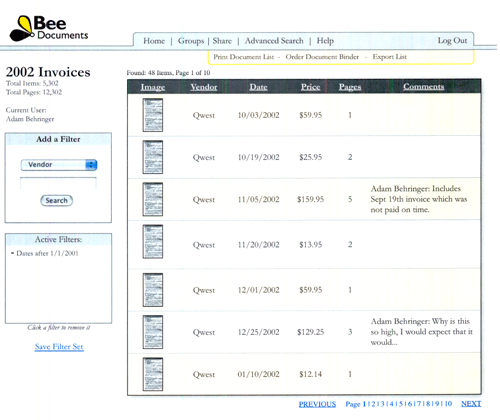The image size is (500, 420).
Task: Click the Adam Behringer current user name
Action: point(30,119)
